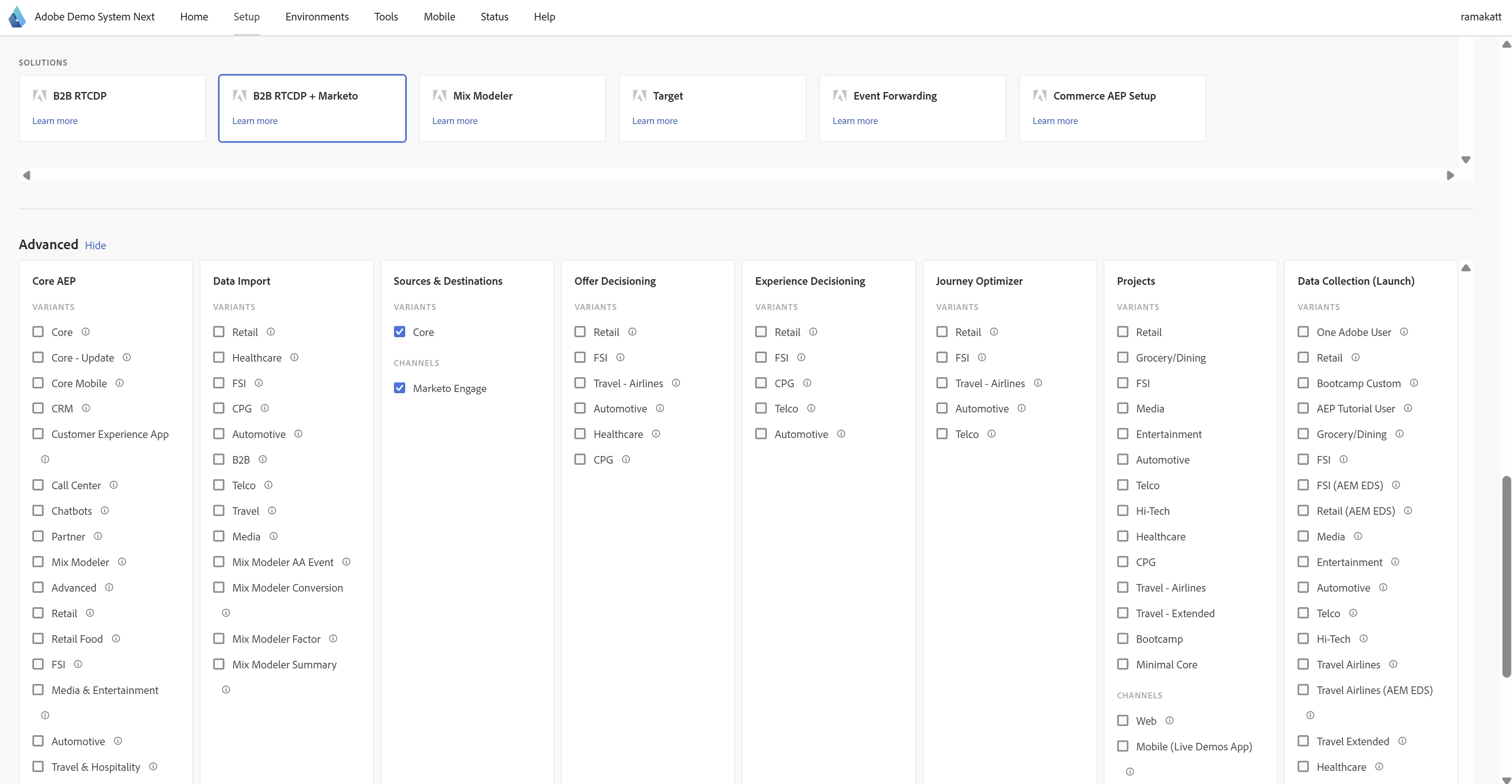The image size is (1512, 784).
Task: Uncheck the Marketo Engage channel checkbox
Action: coord(400,388)
